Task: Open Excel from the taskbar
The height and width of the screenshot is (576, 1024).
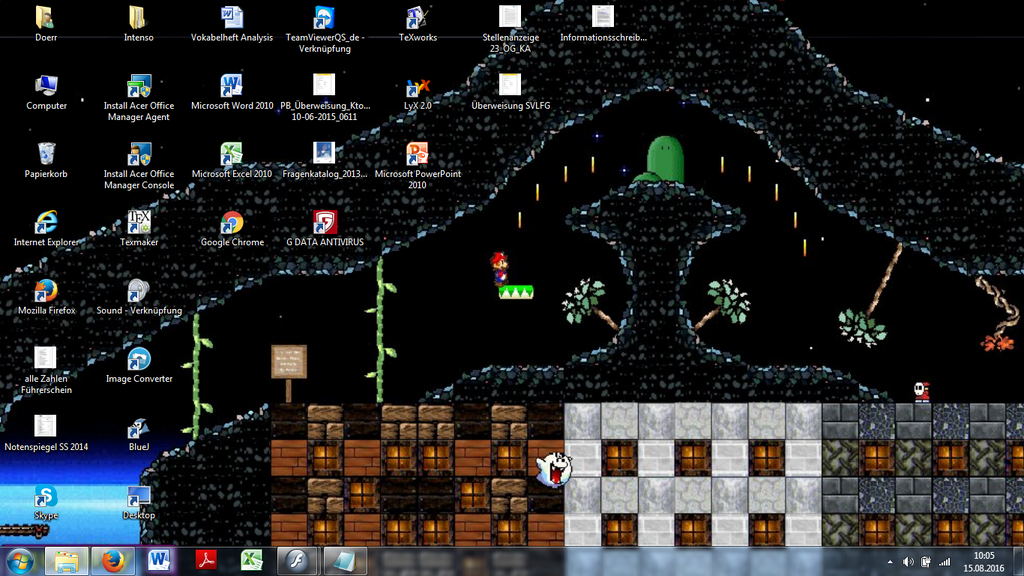Action: (x=251, y=561)
